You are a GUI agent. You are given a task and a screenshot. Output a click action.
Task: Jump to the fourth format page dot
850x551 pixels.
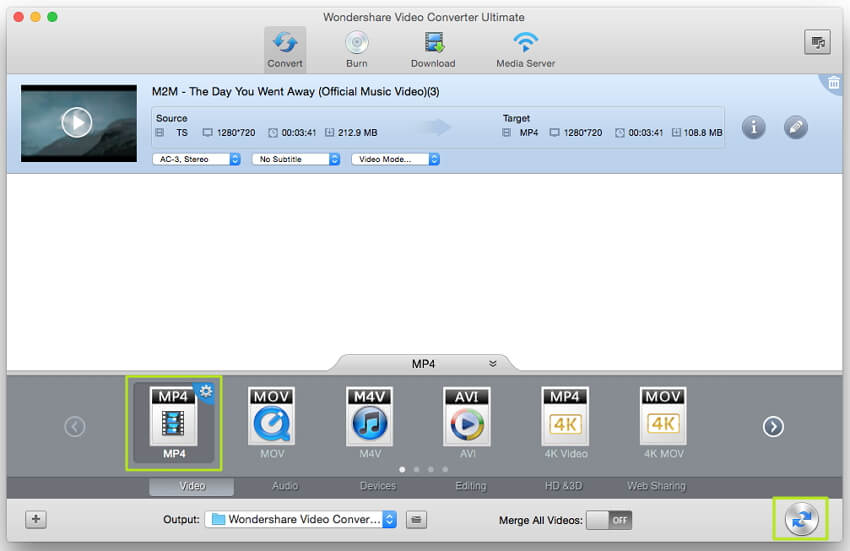[x=445, y=469]
